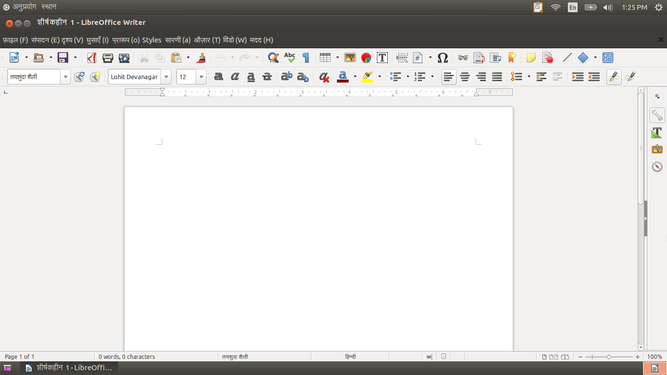The height and width of the screenshot is (375, 667).
Task: Open the Styles menu
Action: (x=151, y=40)
